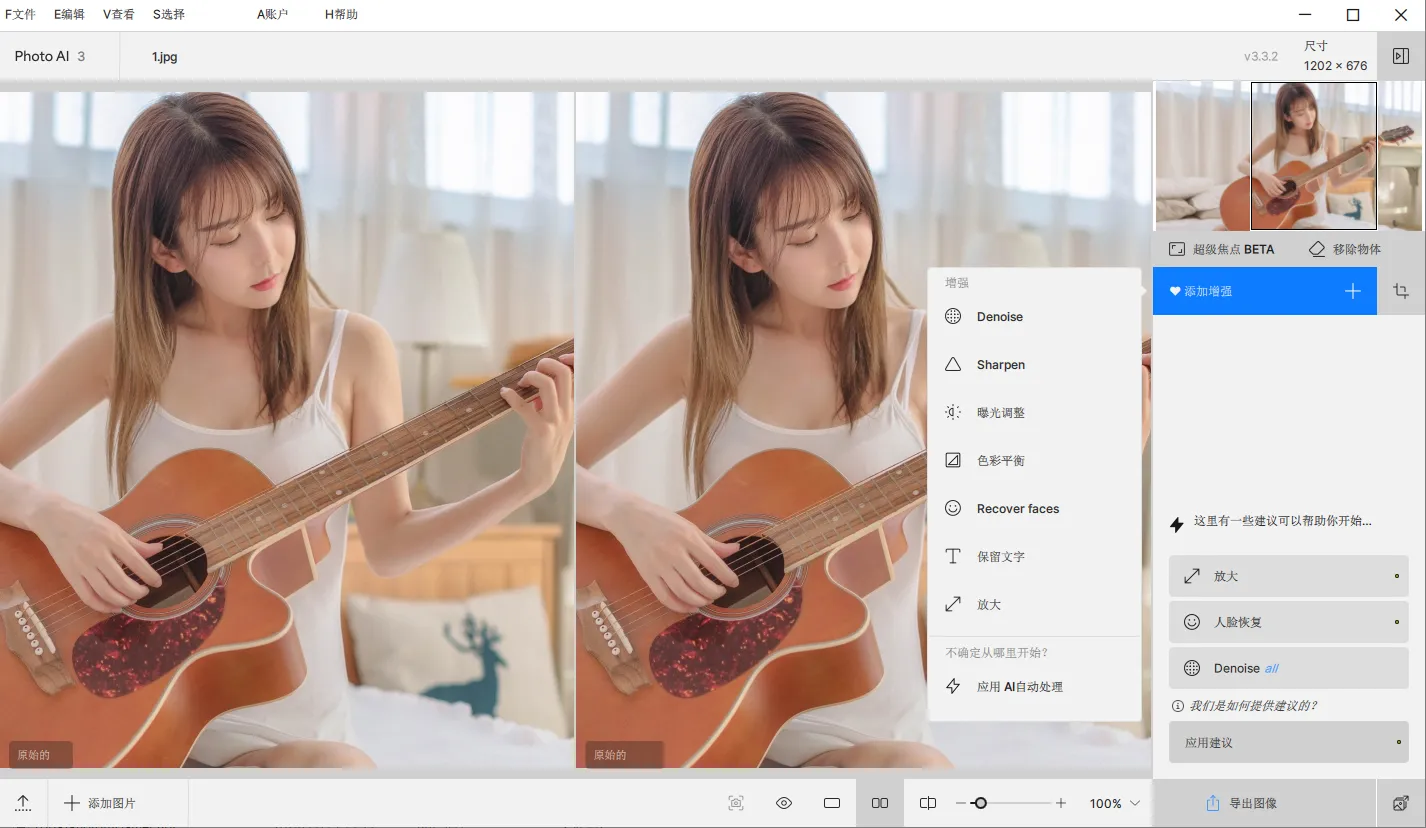Screen dimensions: 1426x828
Task: Toggle the right side panel icon
Action: pyautogui.click(x=1401, y=57)
